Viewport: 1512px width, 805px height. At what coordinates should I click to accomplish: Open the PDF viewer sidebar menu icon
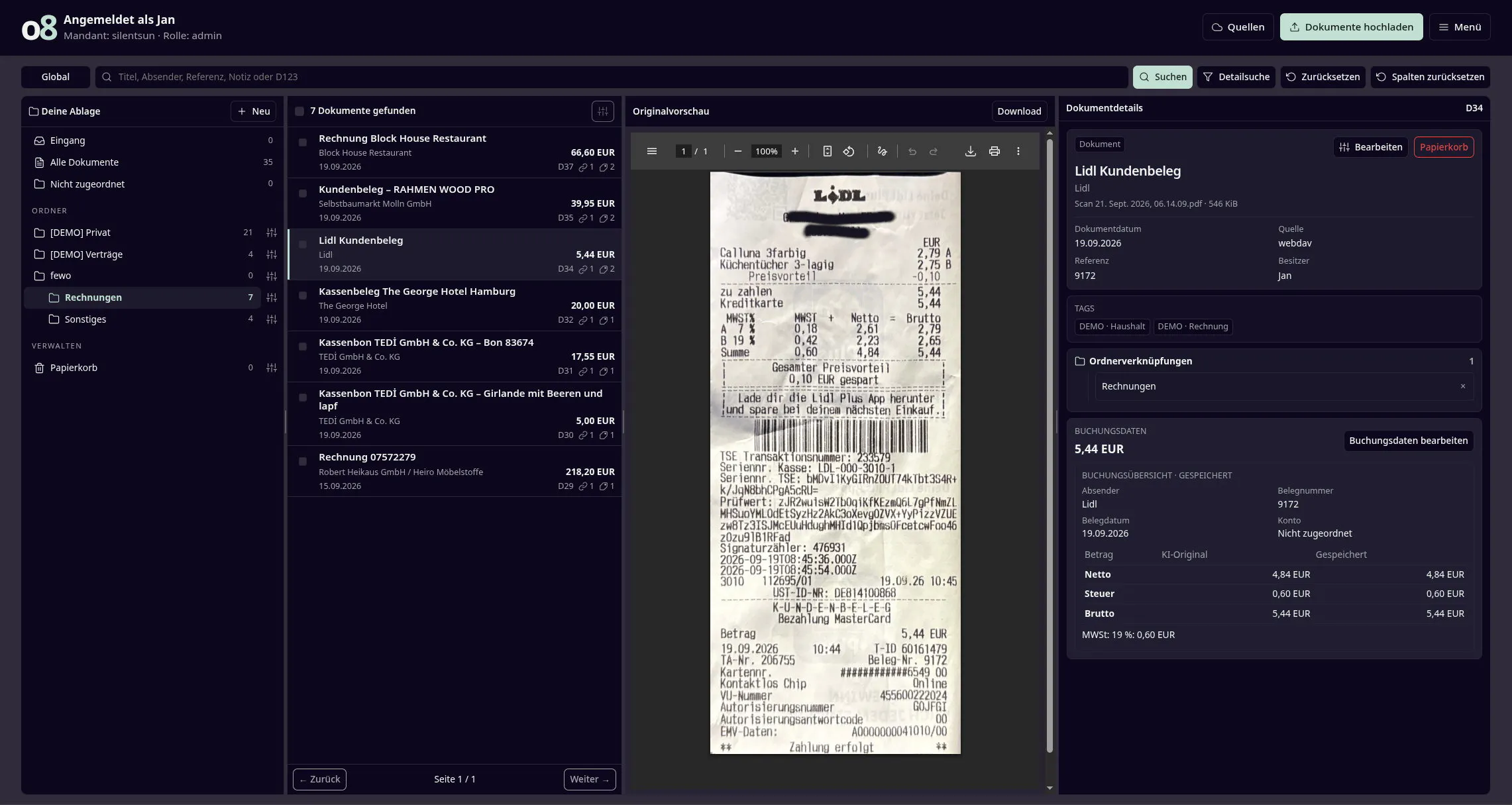coord(652,151)
